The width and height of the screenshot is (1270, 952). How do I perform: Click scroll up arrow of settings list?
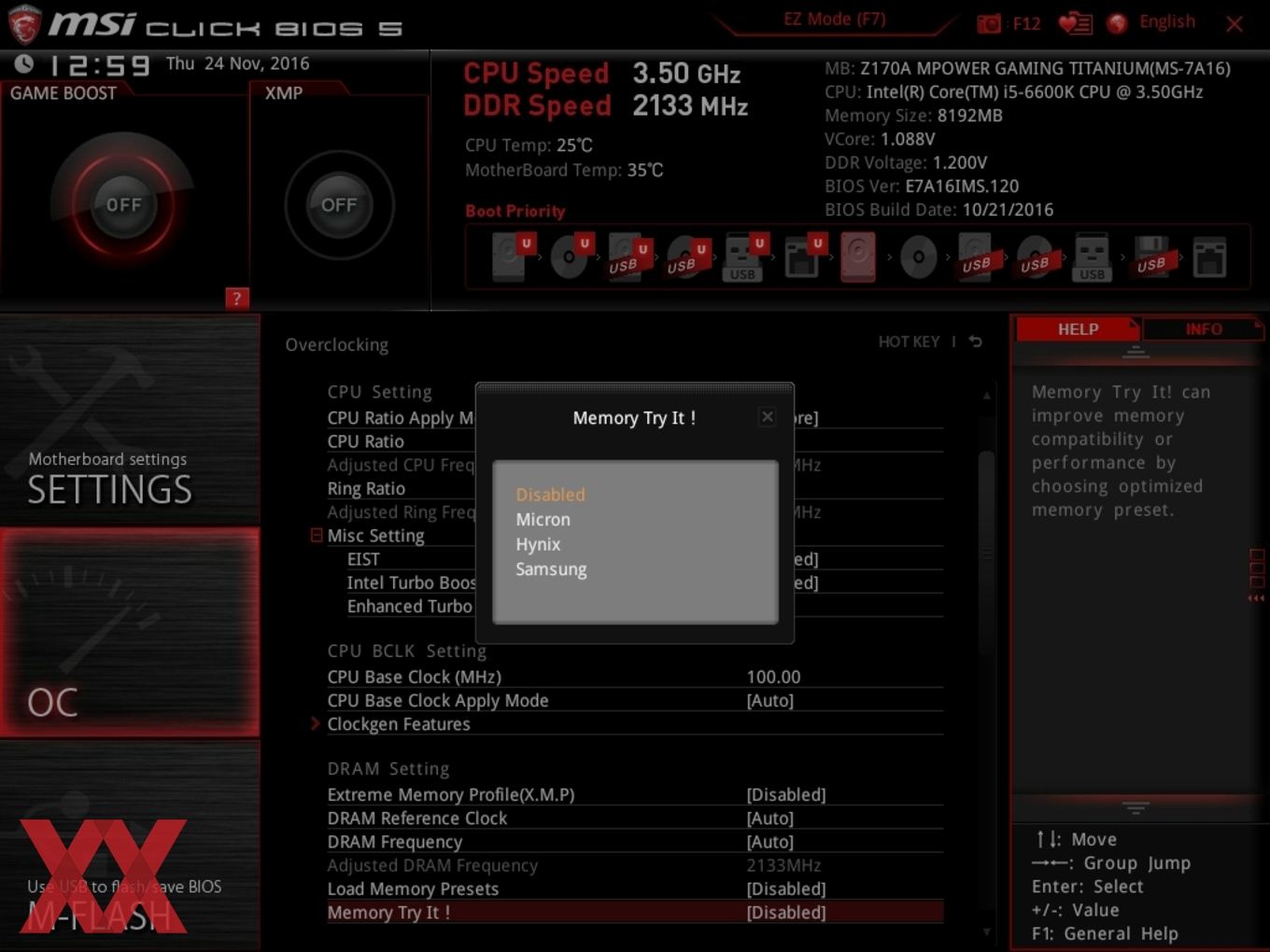click(x=987, y=396)
